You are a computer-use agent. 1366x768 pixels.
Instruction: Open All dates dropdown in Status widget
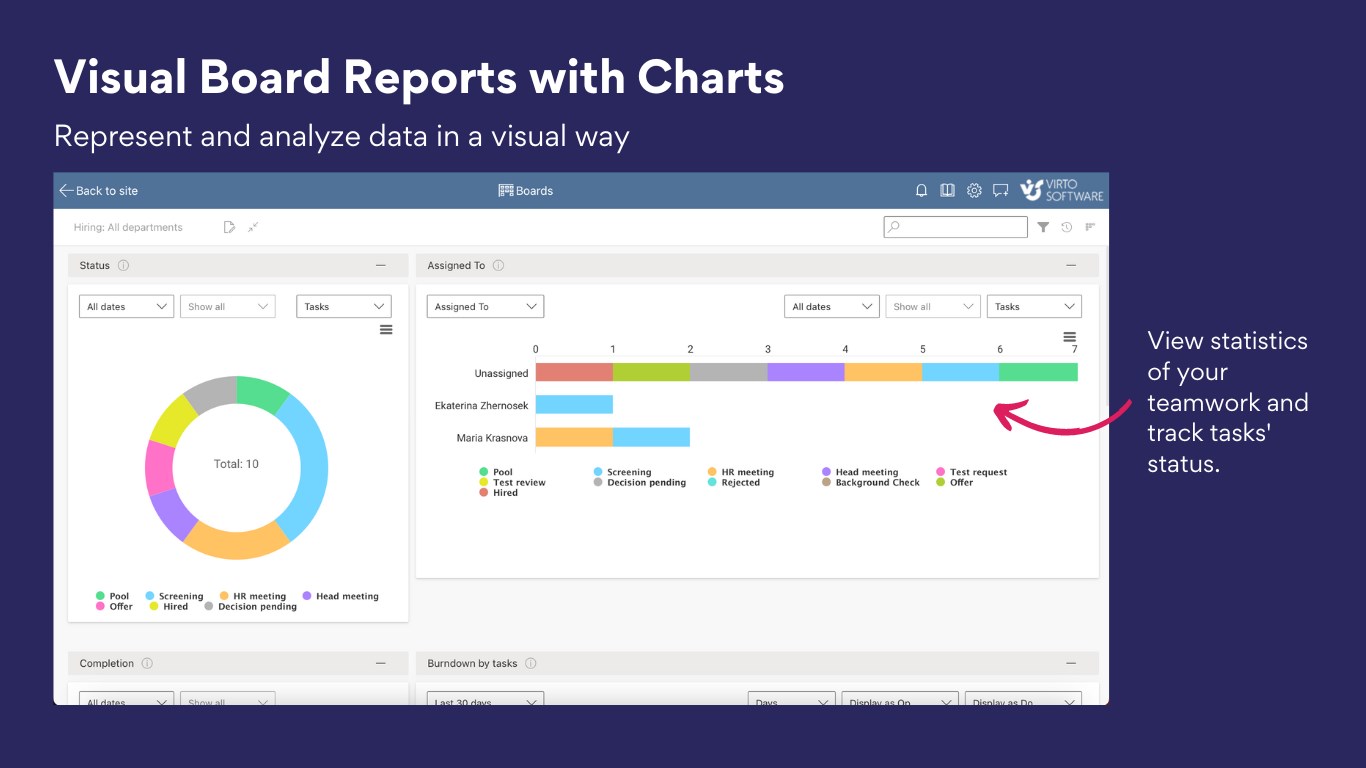(127, 307)
